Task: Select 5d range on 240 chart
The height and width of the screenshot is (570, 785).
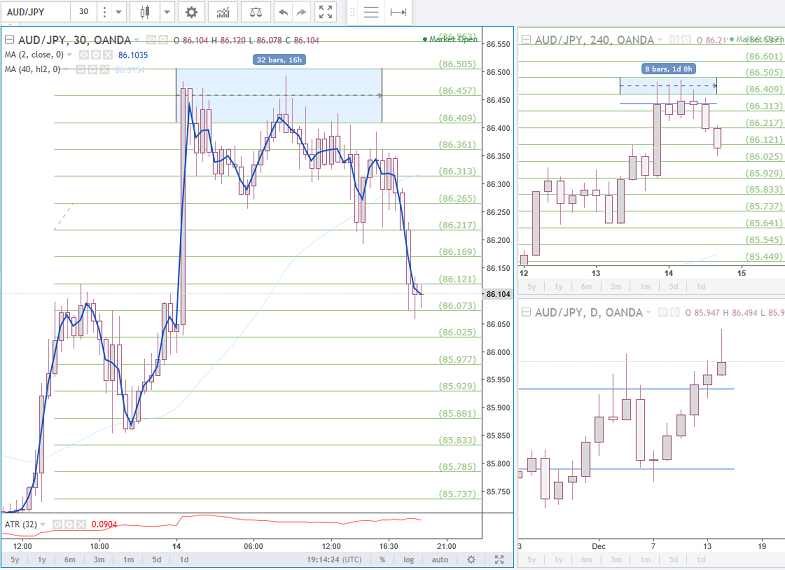Action: click(673, 287)
